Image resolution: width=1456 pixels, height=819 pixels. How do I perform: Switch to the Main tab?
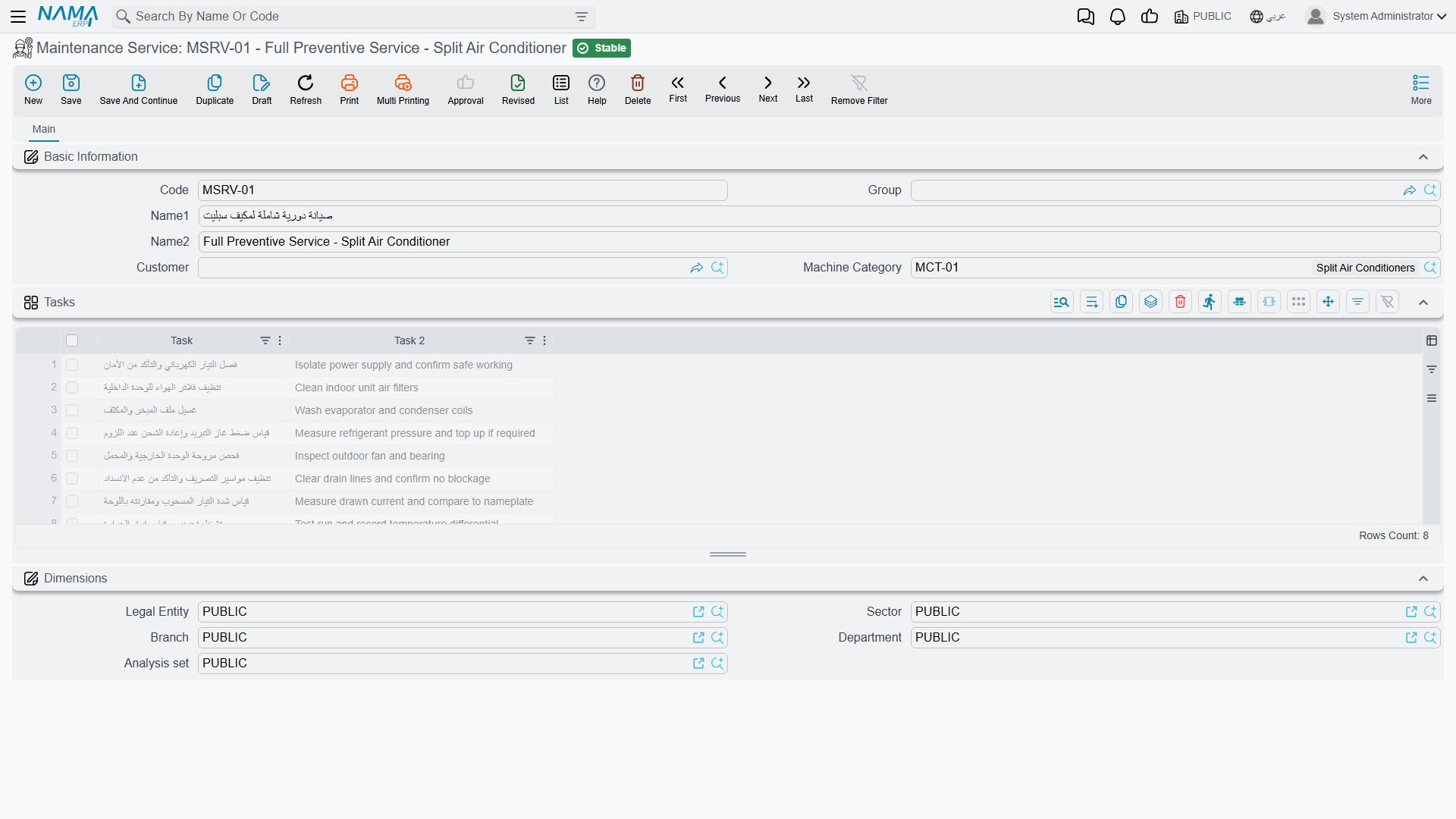(44, 129)
